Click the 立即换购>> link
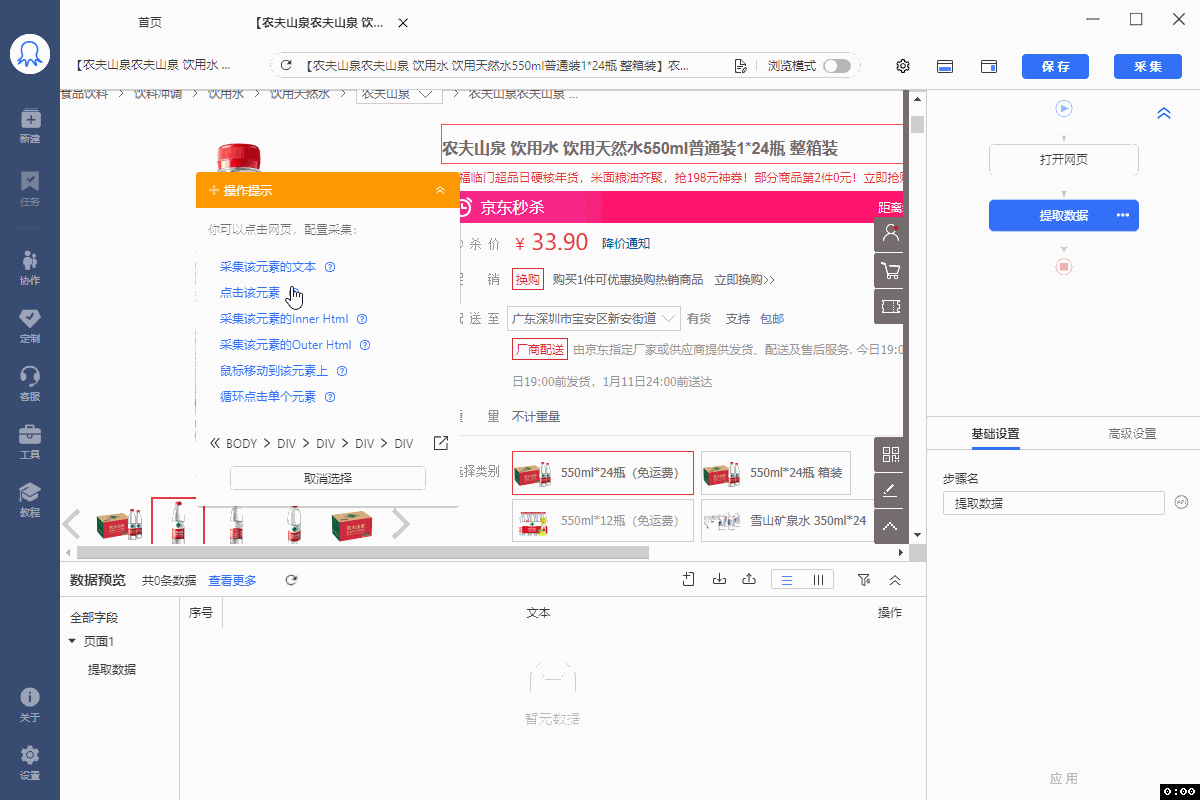1200x800 pixels. pyautogui.click(x=744, y=279)
